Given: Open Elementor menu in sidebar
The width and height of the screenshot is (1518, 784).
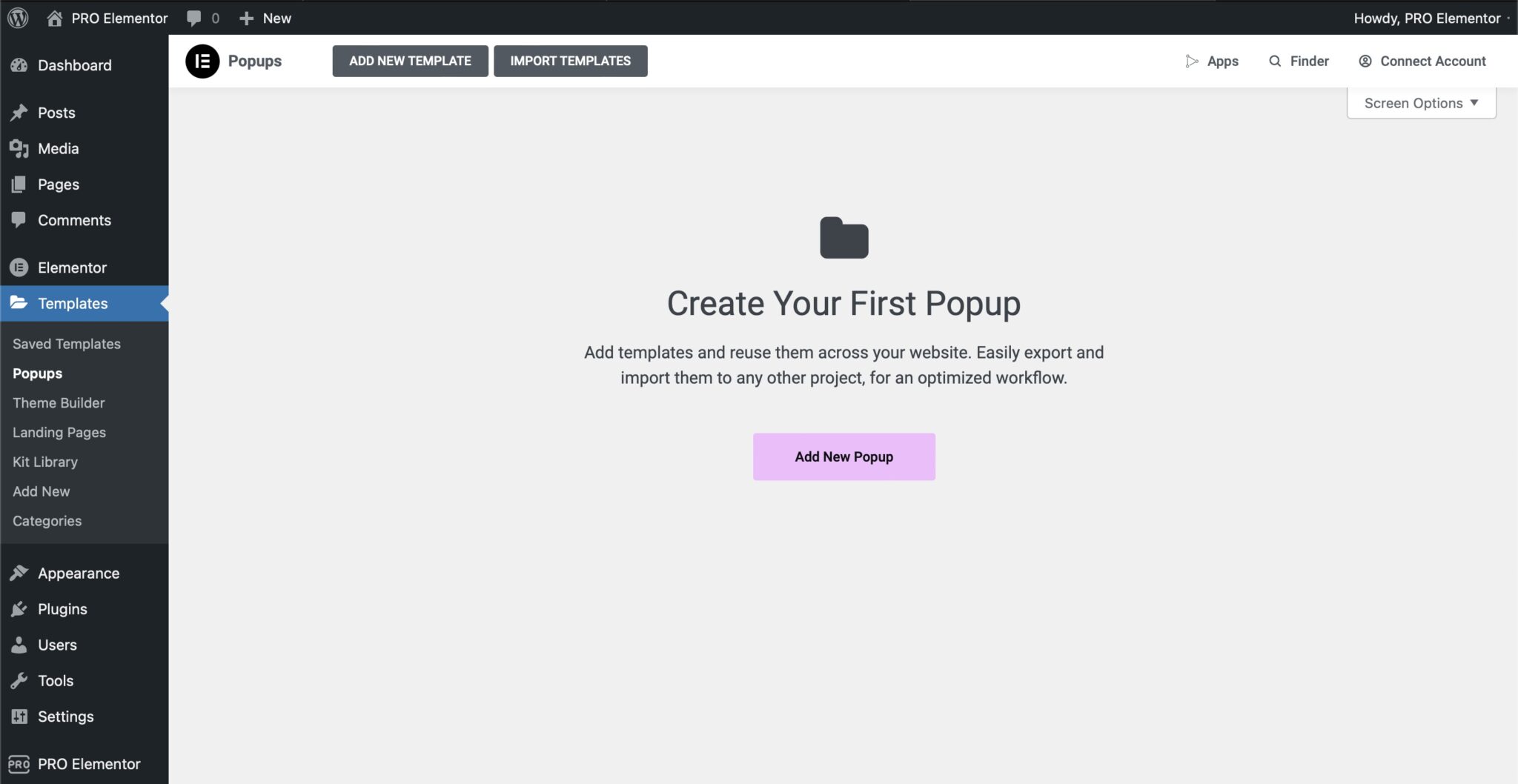Looking at the screenshot, I should [84, 268].
